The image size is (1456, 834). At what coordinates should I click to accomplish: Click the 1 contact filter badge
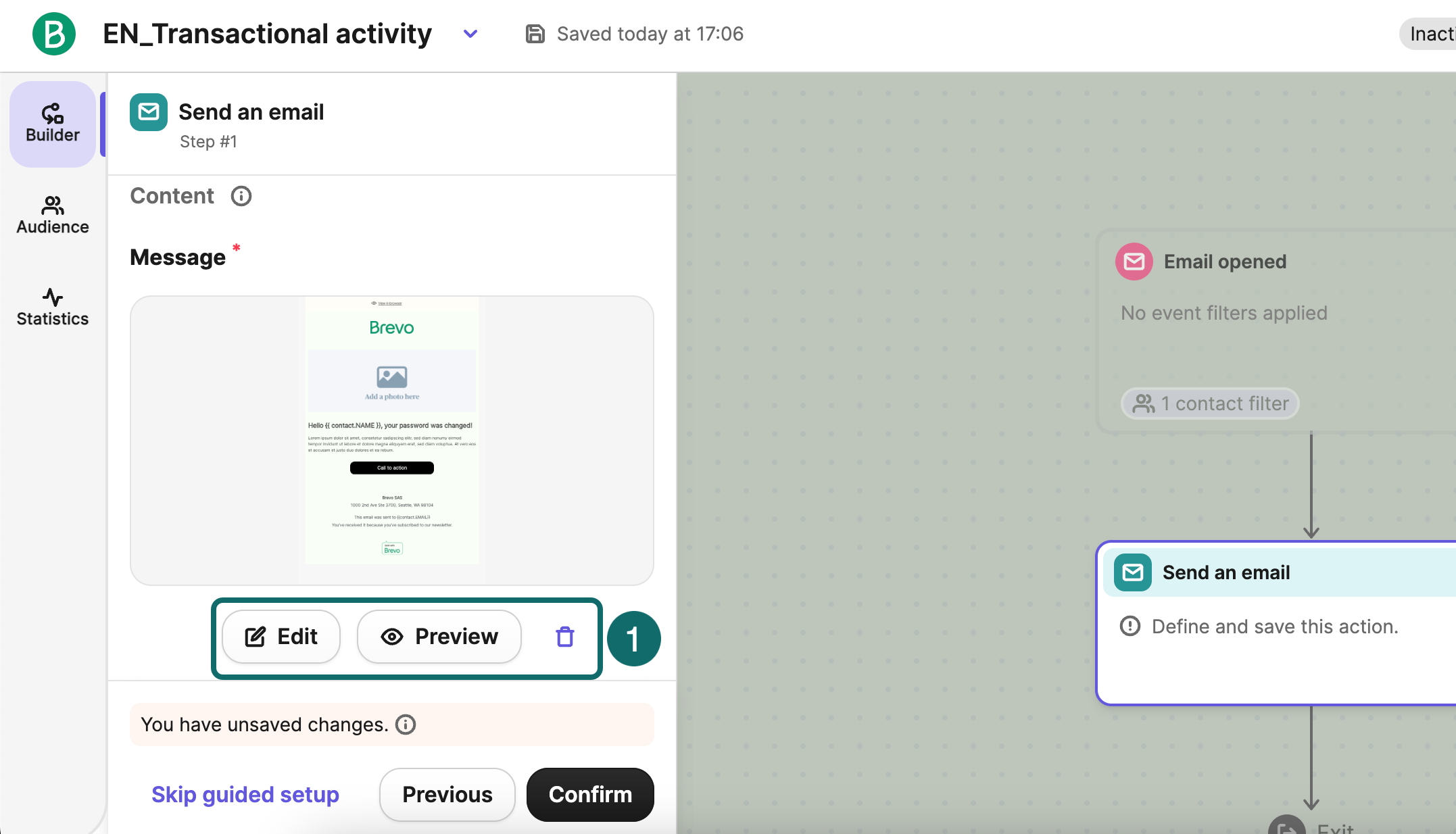tap(1210, 403)
